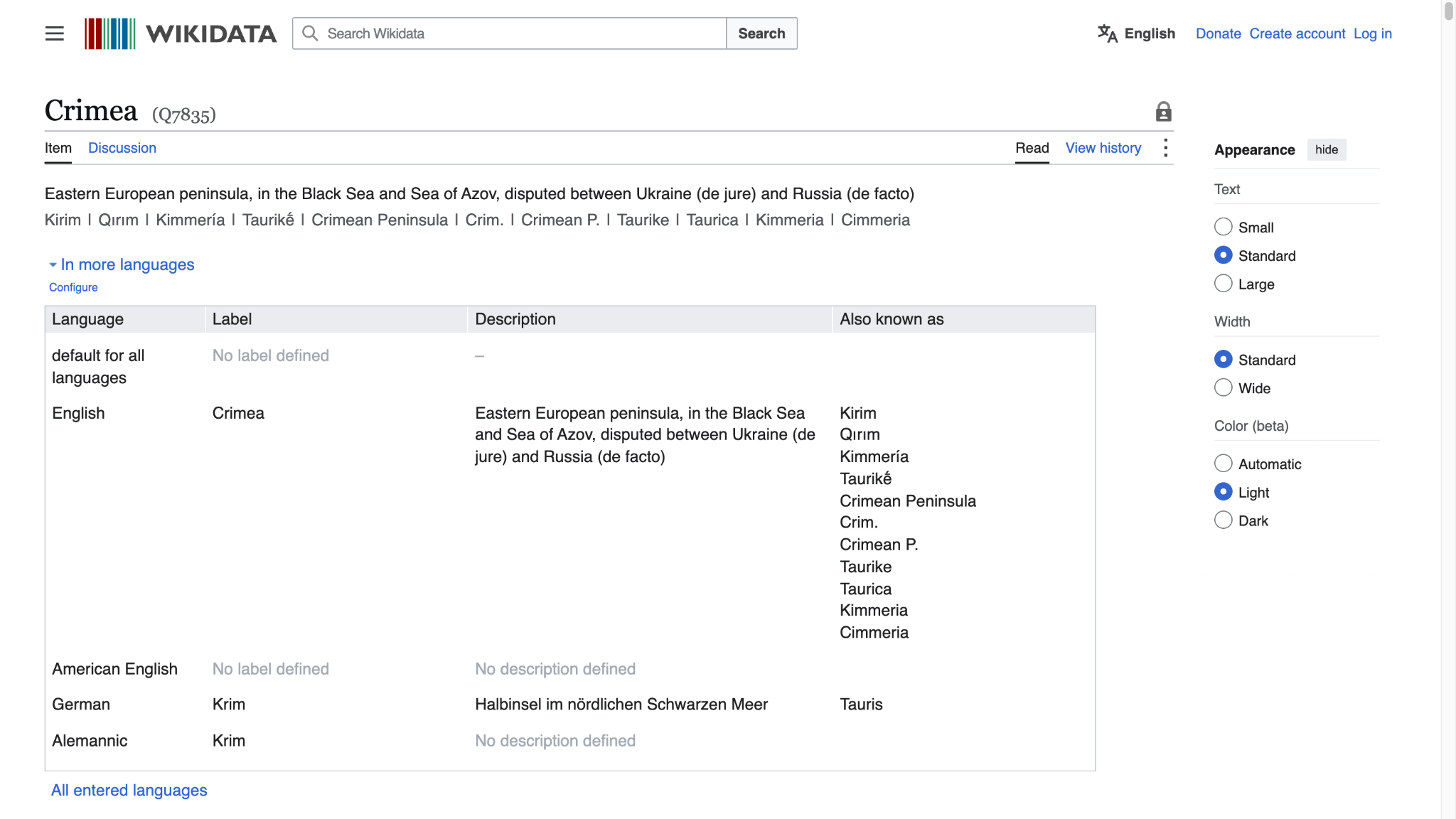
Task: Click 'Cimmeria' alias in the table
Action: [874, 633]
